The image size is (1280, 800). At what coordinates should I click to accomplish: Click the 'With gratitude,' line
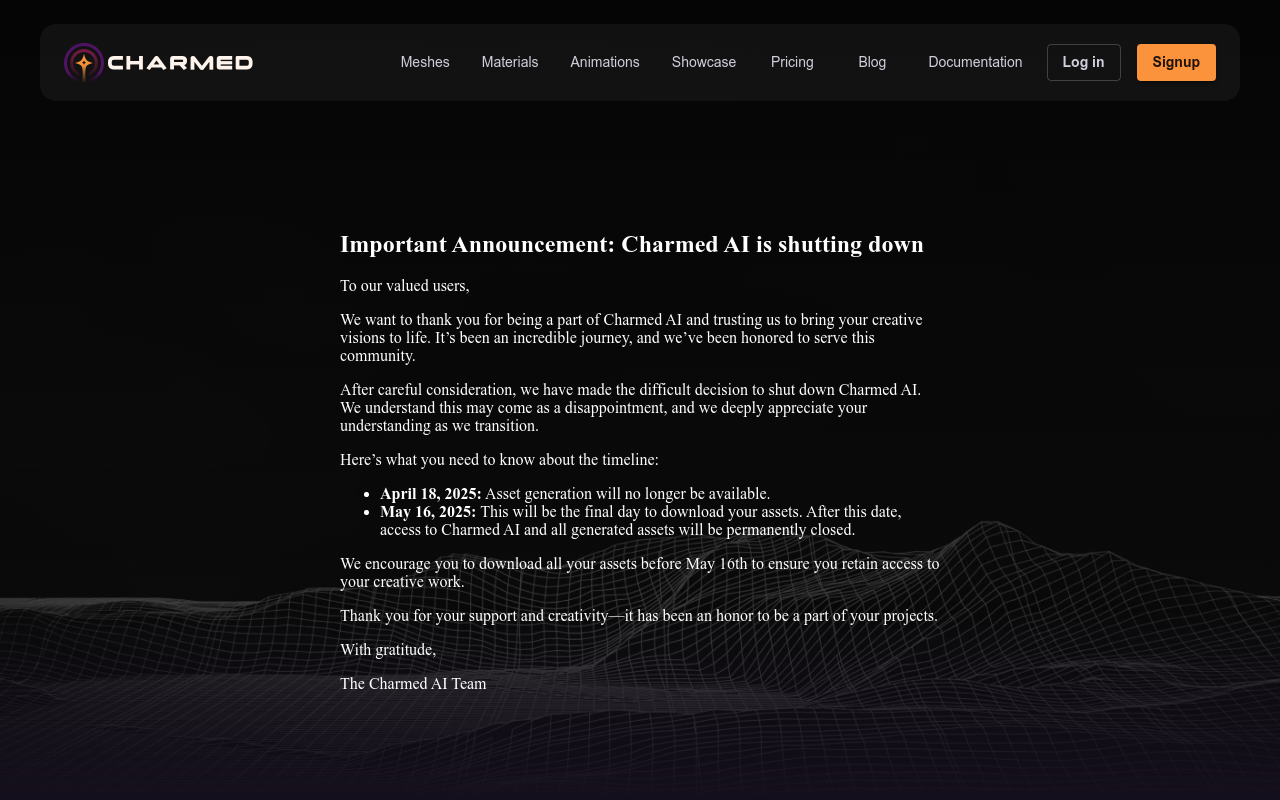coord(388,650)
